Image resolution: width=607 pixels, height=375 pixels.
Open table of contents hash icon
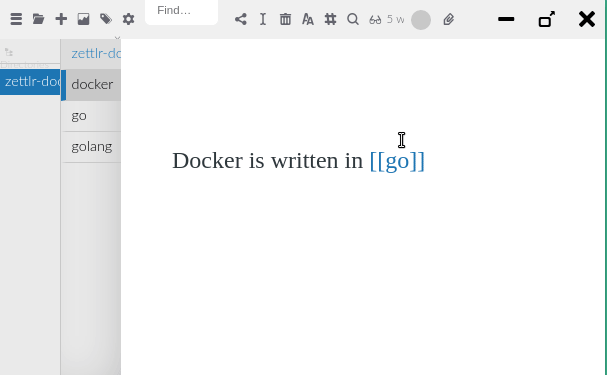click(330, 19)
